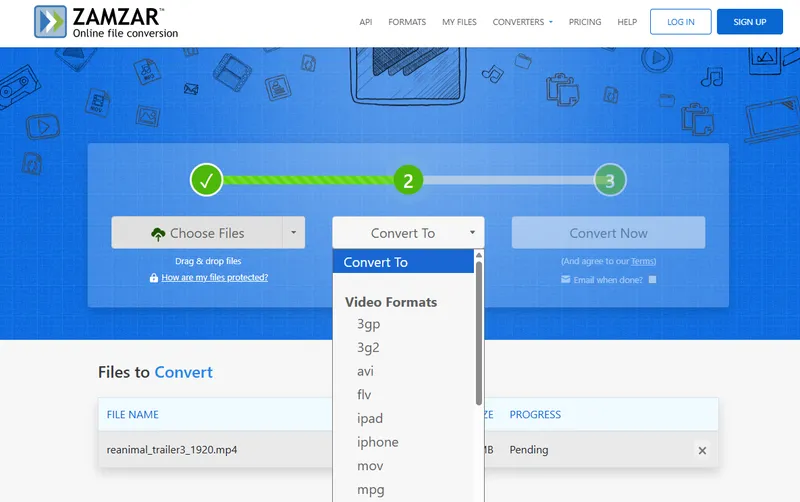Open How are my files protected link
The width and height of the screenshot is (800, 502).
pyautogui.click(x=215, y=278)
